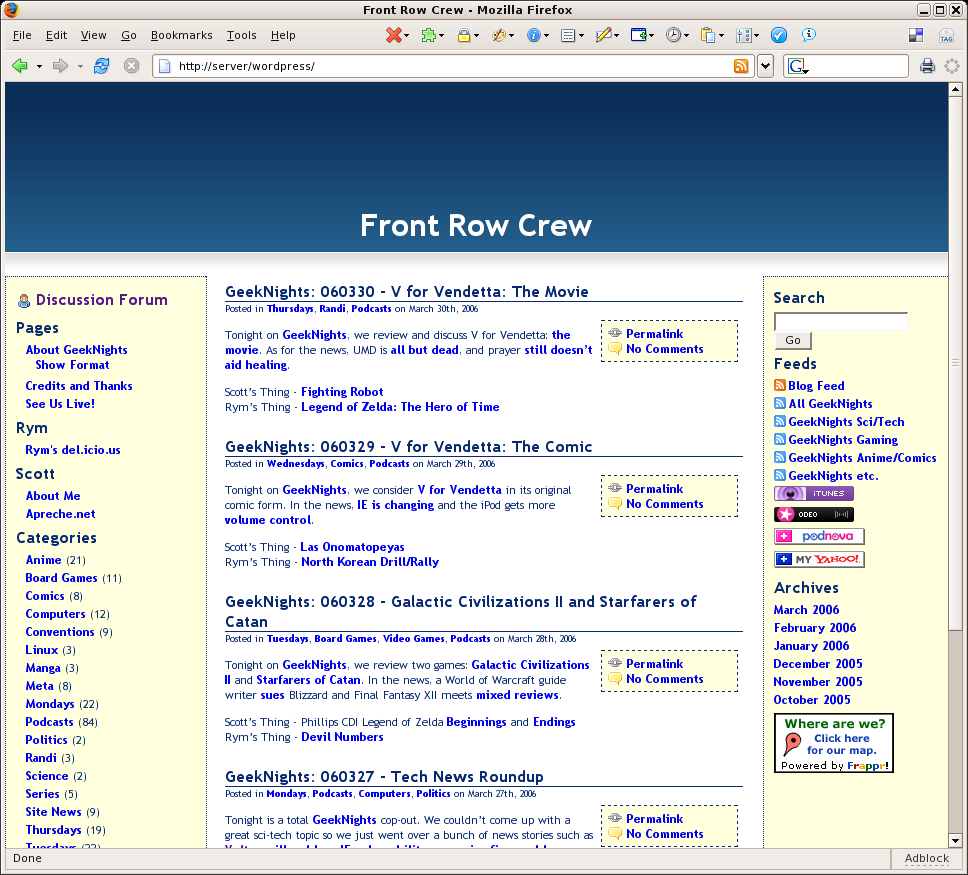Open the Google search engine selector
The width and height of the screenshot is (968, 875).
coord(797,66)
